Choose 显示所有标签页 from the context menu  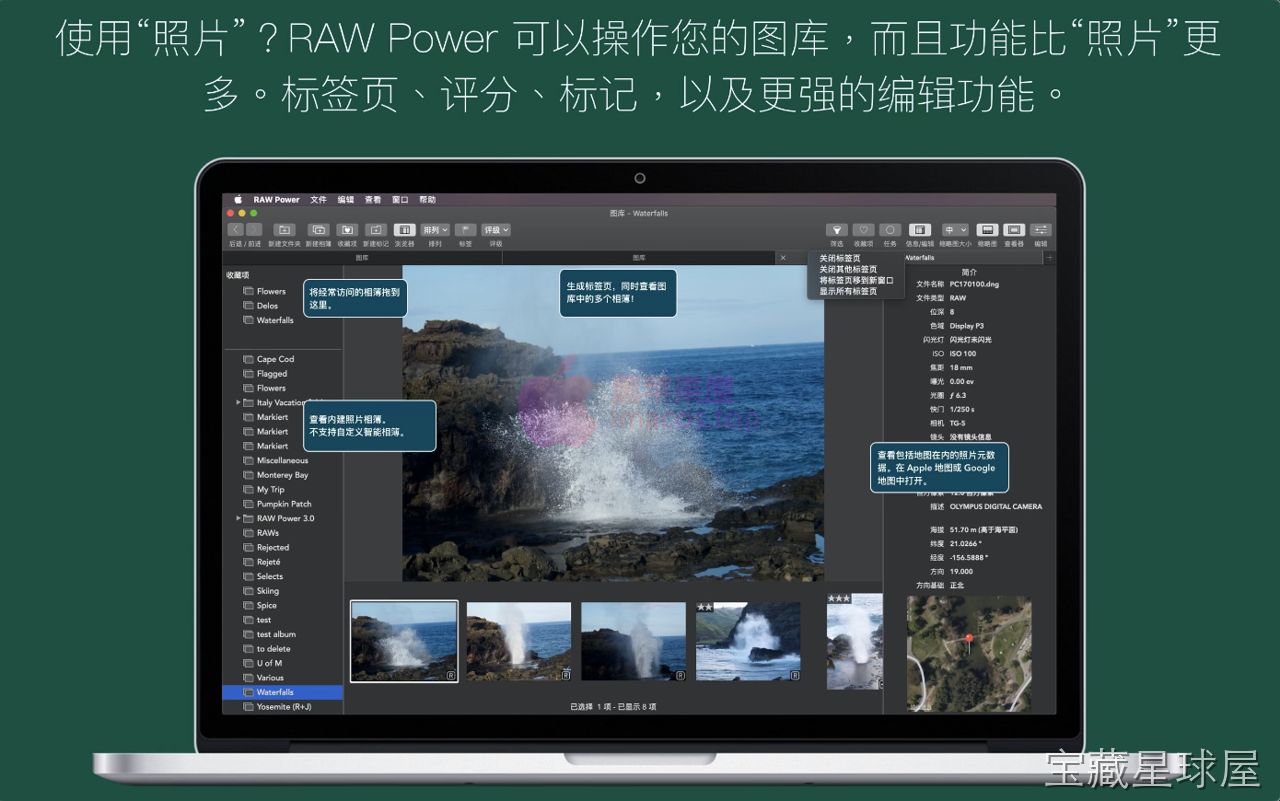848,291
